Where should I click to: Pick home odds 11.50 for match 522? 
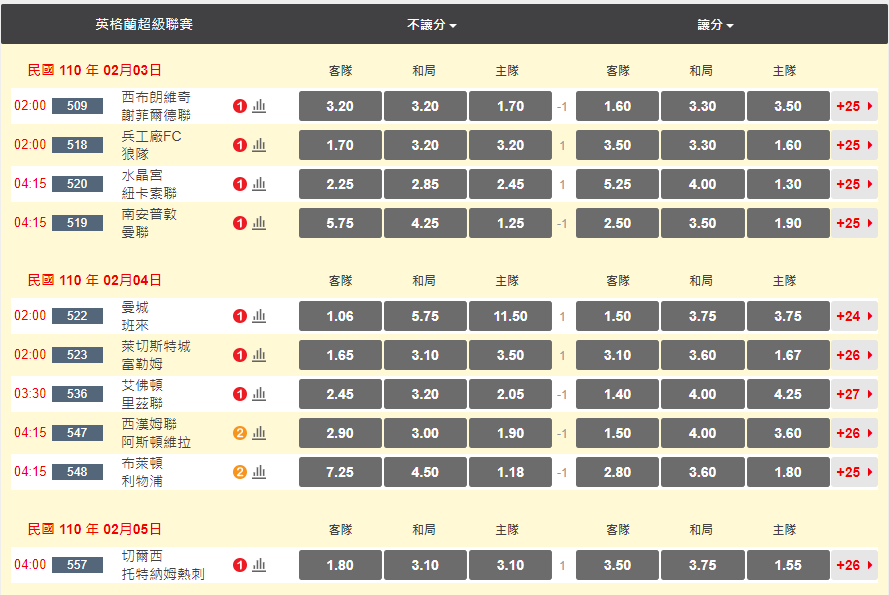(510, 316)
